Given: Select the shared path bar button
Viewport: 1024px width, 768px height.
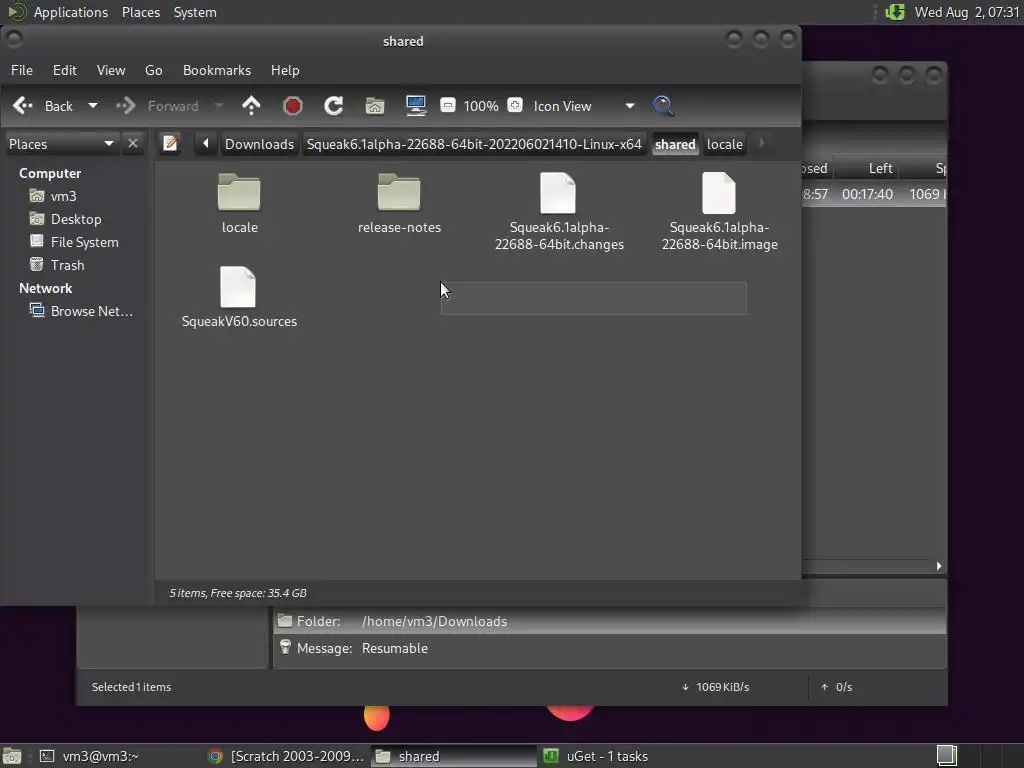Looking at the screenshot, I should [x=675, y=144].
